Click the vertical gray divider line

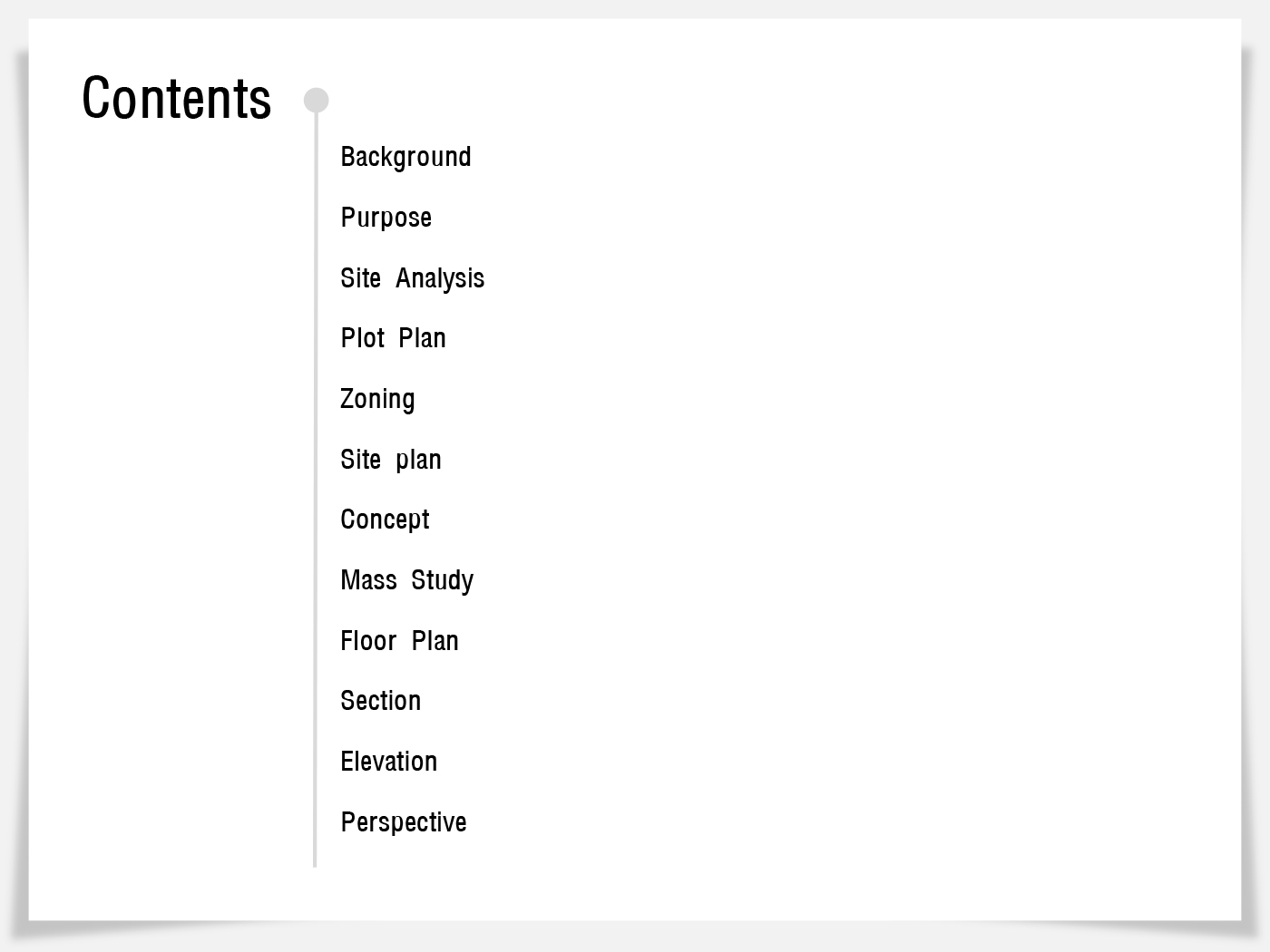315,490
